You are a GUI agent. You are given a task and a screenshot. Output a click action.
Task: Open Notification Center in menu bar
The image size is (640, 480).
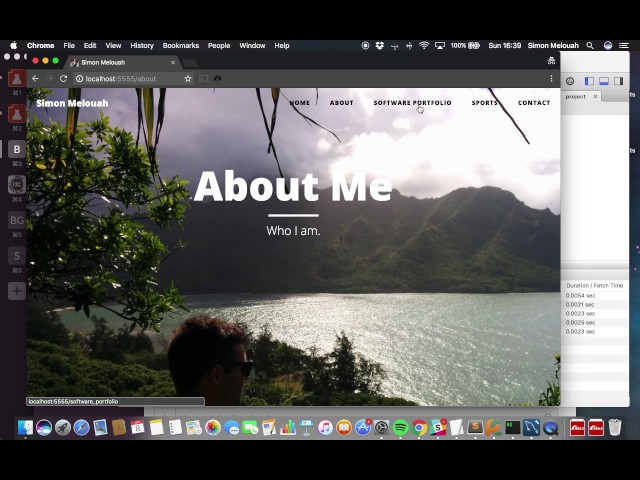point(624,45)
